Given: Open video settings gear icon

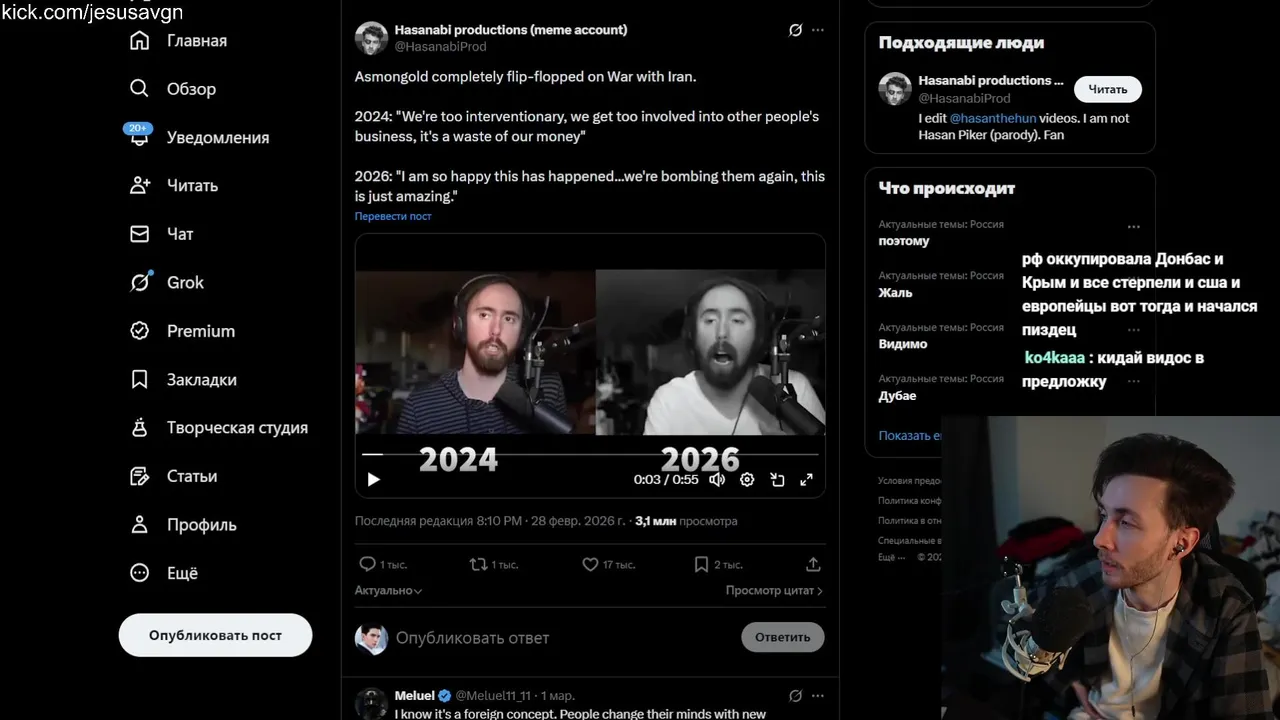Looking at the screenshot, I should pyautogui.click(x=747, y=480).
